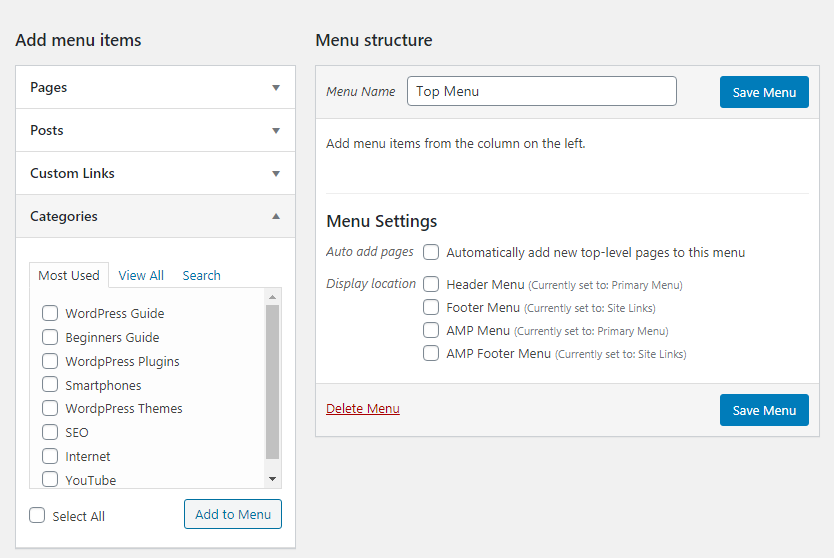Expand the Posts section arrow
The width and height of the screenshot is (834, 558).
point(276,131)
